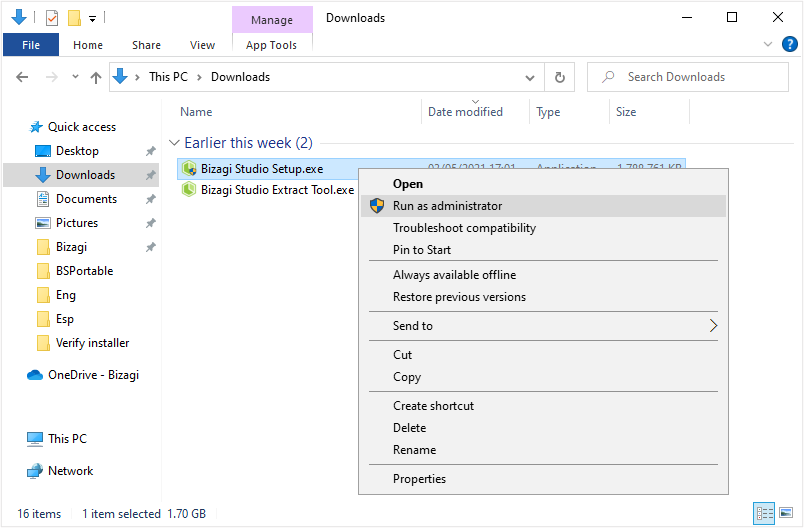Refresh the Downloads folder view
This screenshot has width=804, height=528.
[559, 77]
